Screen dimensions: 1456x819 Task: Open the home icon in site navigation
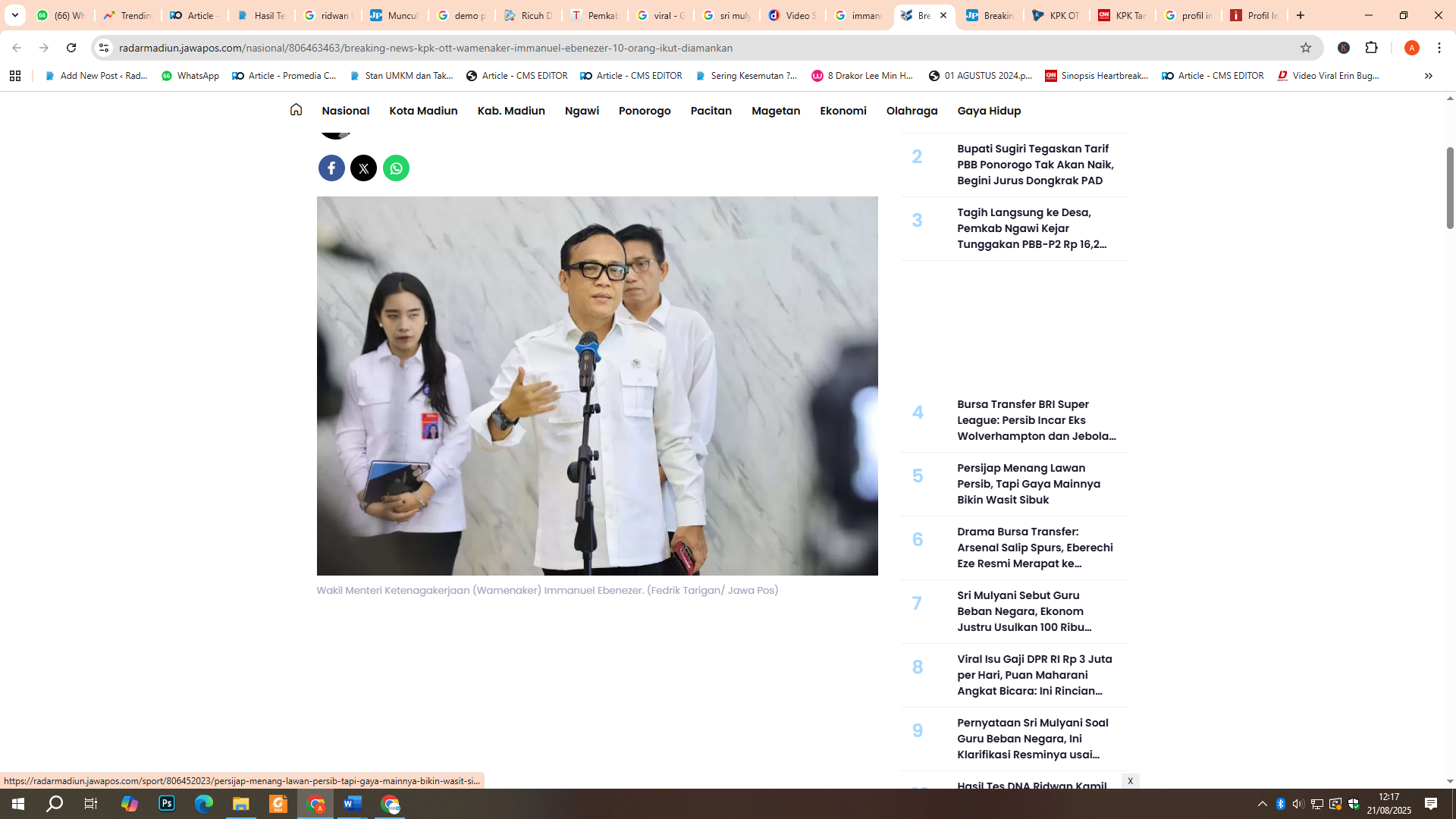(296, 110)
